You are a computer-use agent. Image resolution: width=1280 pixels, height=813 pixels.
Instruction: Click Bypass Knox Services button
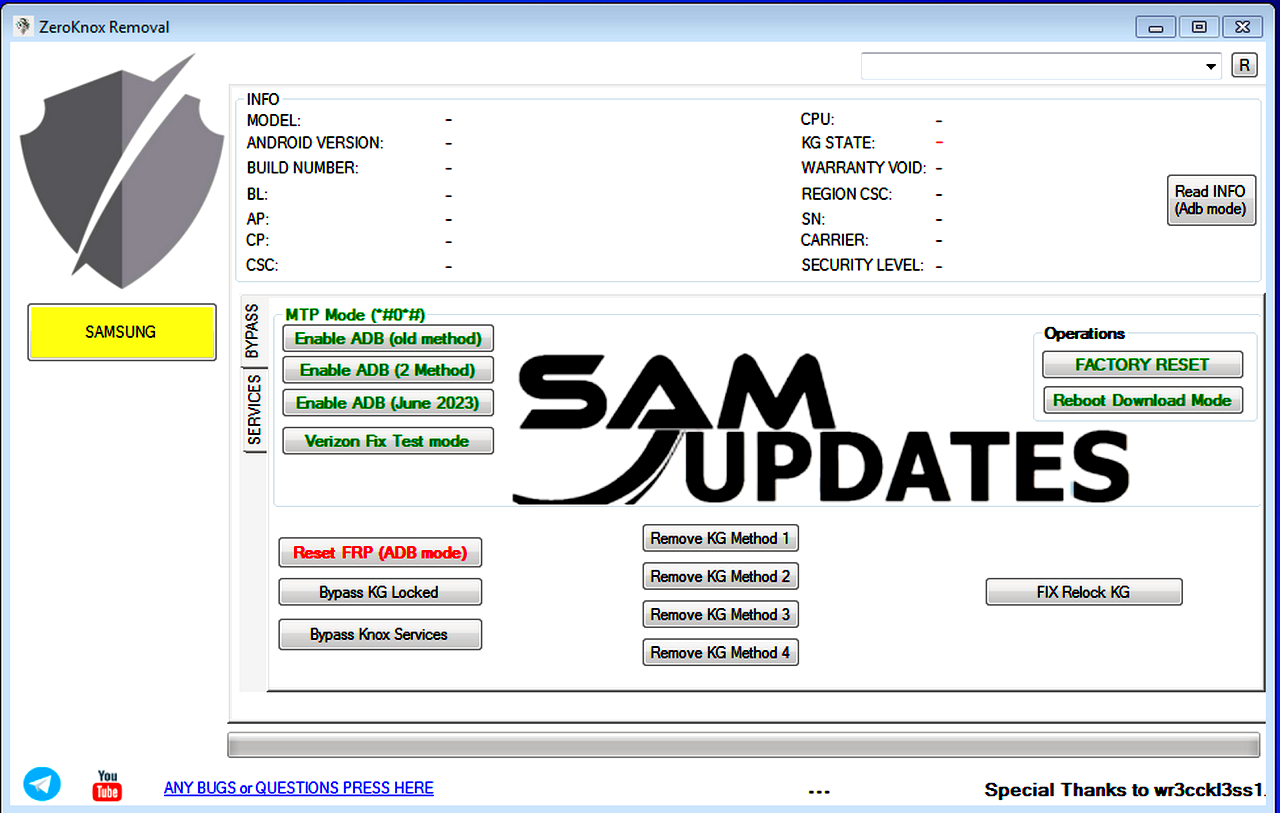[380, 635]
